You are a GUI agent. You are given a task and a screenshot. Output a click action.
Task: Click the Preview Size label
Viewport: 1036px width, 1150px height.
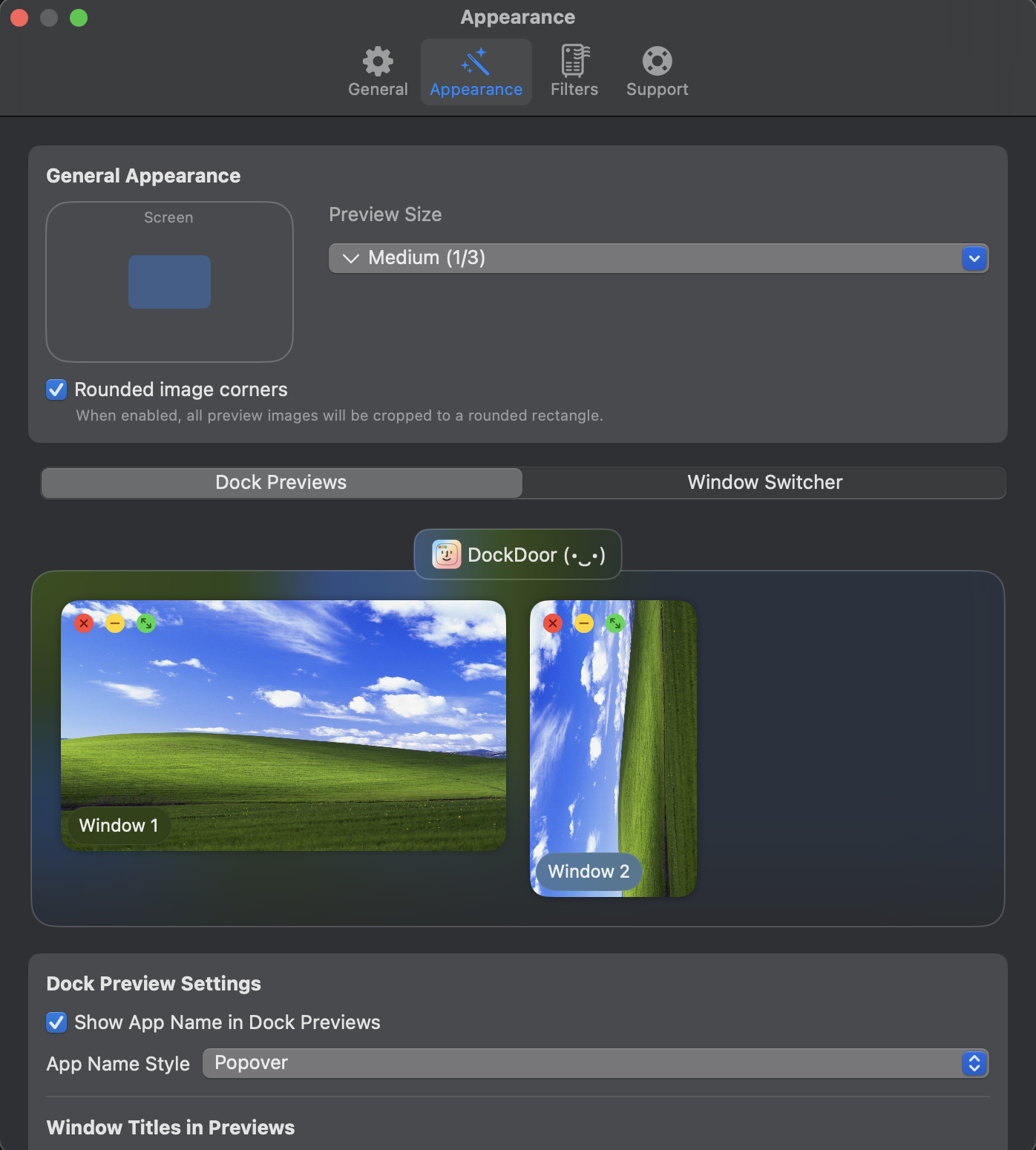(385, 214)
